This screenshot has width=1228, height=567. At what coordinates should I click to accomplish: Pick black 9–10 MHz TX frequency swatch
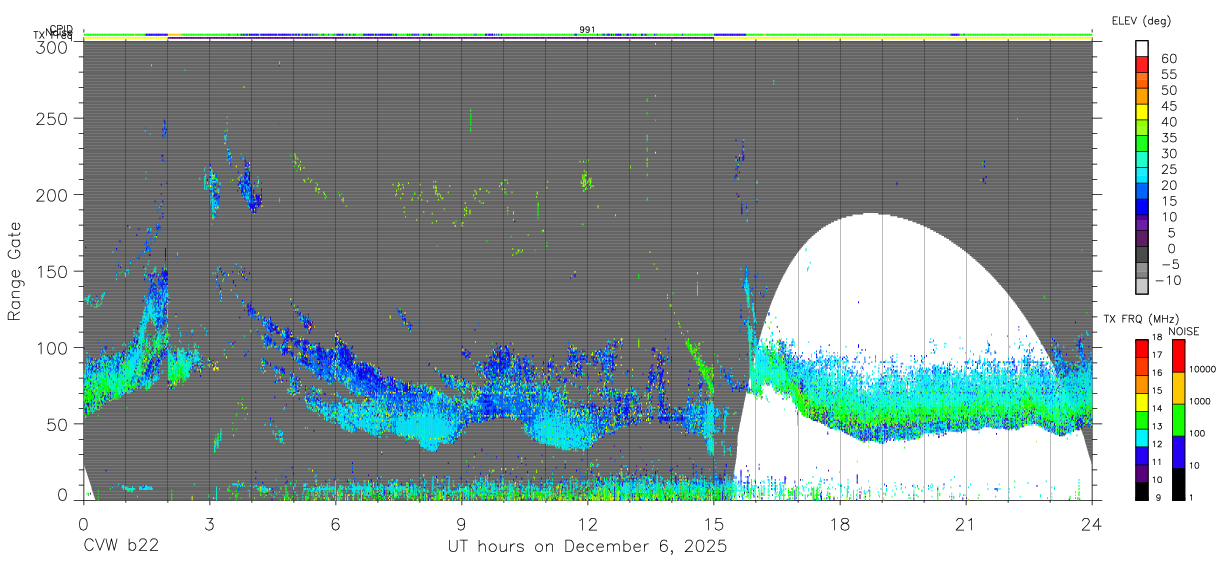click(x=1142, y=490)
